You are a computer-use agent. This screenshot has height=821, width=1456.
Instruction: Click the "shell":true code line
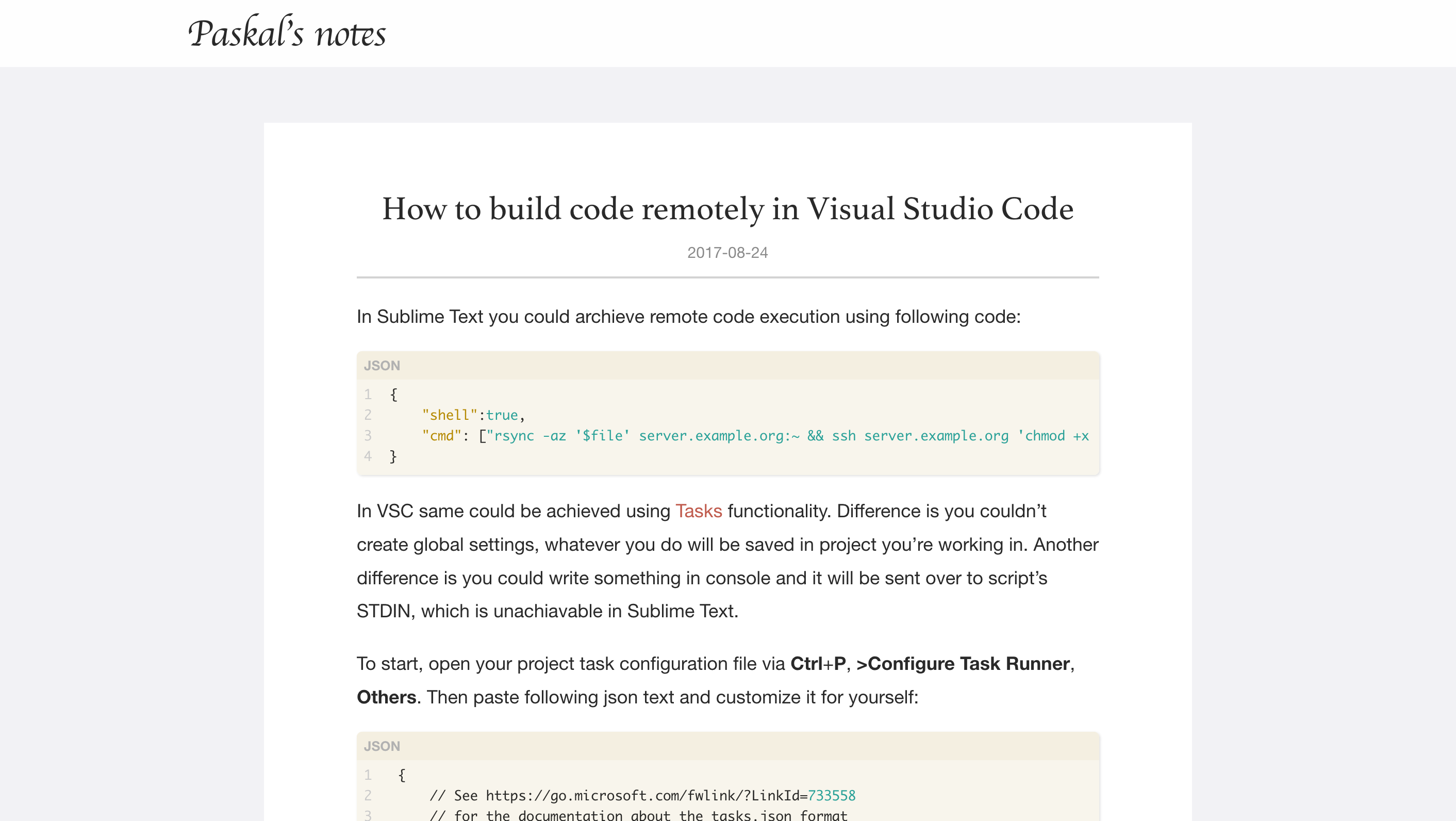(x=474, y=415)
